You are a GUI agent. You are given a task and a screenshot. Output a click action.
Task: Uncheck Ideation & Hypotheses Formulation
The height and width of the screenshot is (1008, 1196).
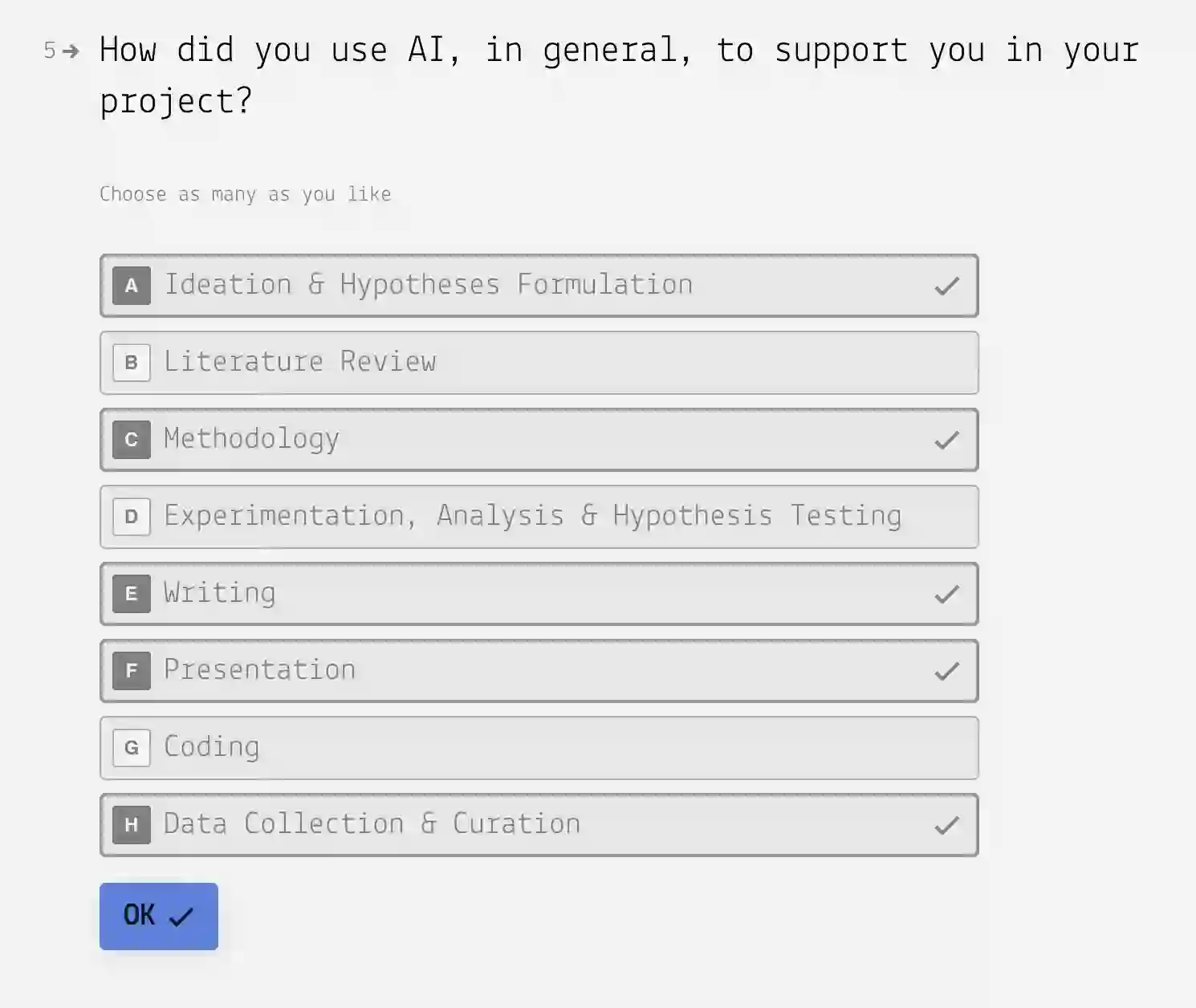[x=539, y=286]
